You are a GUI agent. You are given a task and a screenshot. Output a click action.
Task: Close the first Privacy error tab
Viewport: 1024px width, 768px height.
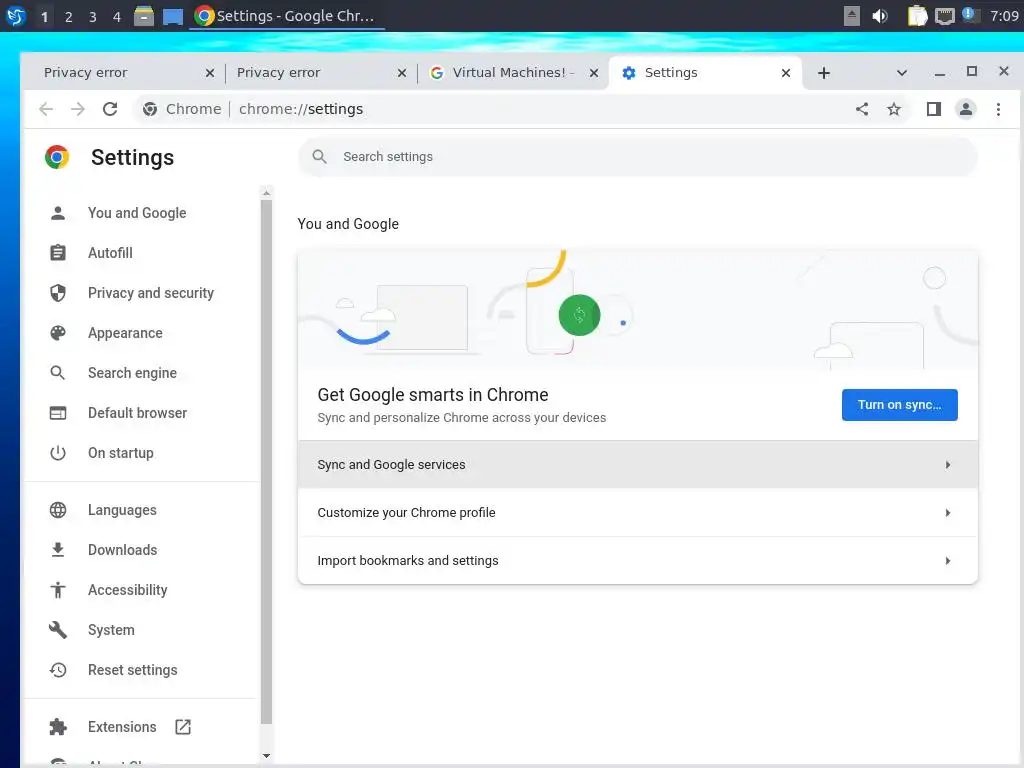[x=210, y=73]
